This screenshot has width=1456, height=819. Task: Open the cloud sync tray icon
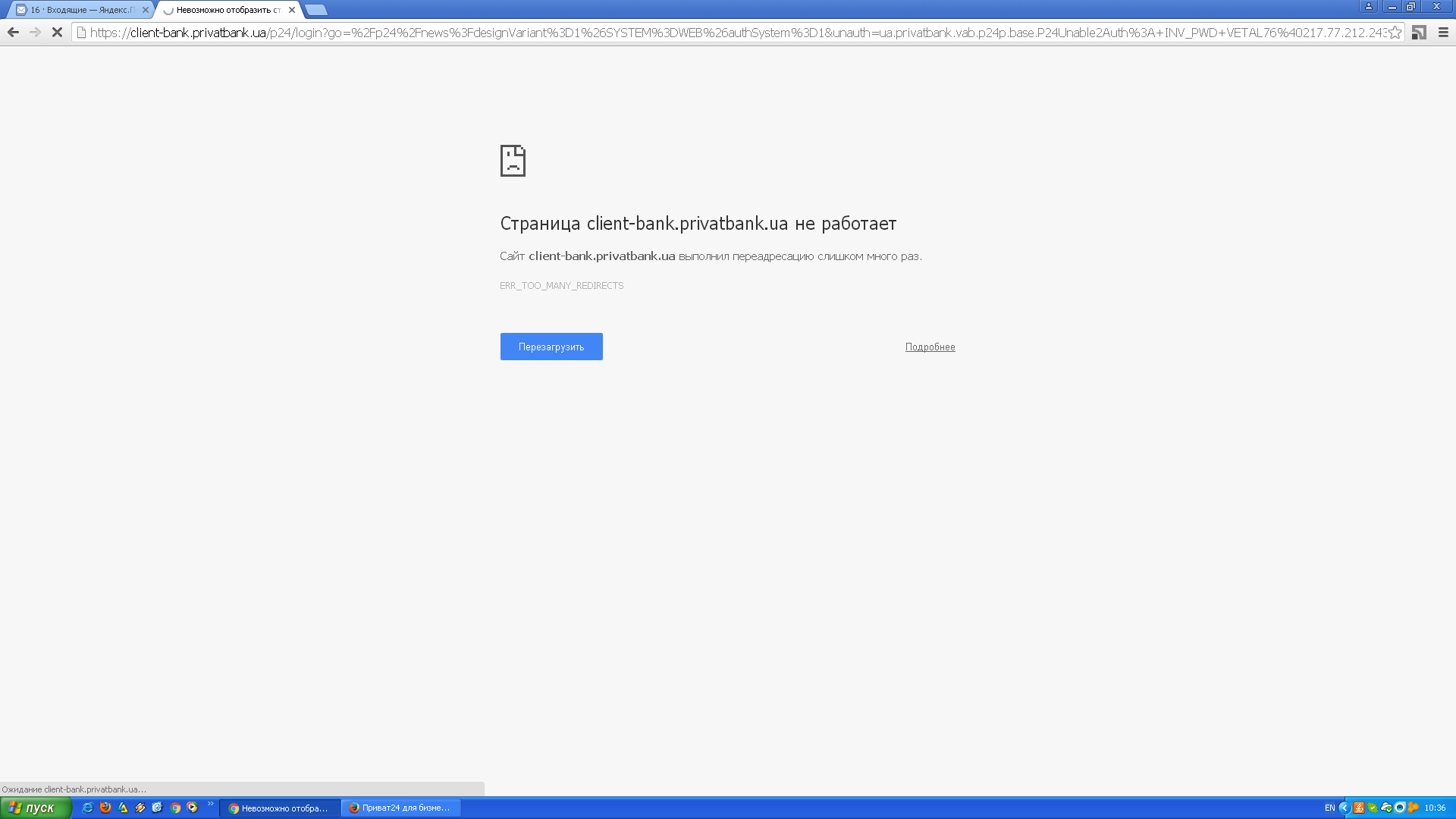[x=1386, y=808]
